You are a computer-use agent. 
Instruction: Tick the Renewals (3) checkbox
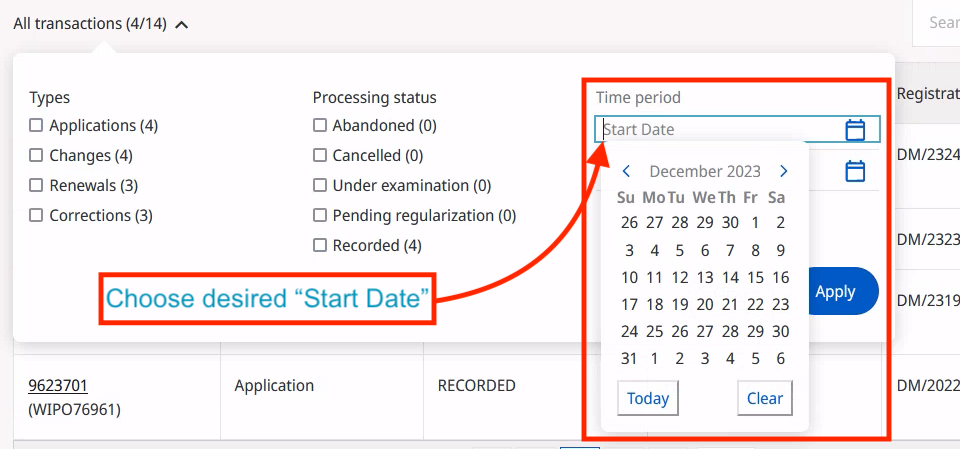pyautogui.click(x=36, y=186)
